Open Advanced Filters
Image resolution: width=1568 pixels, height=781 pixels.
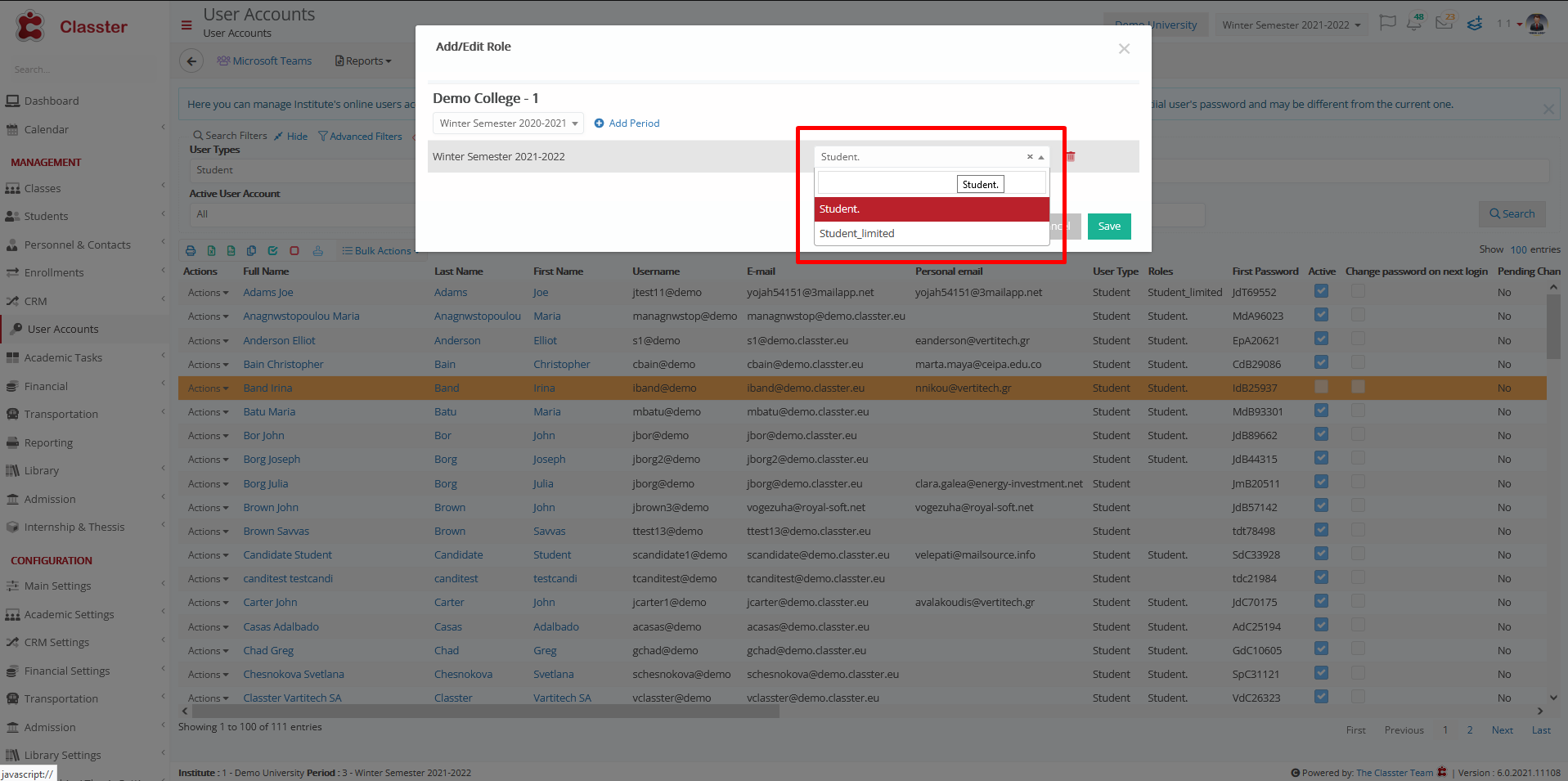click(360, 137)
